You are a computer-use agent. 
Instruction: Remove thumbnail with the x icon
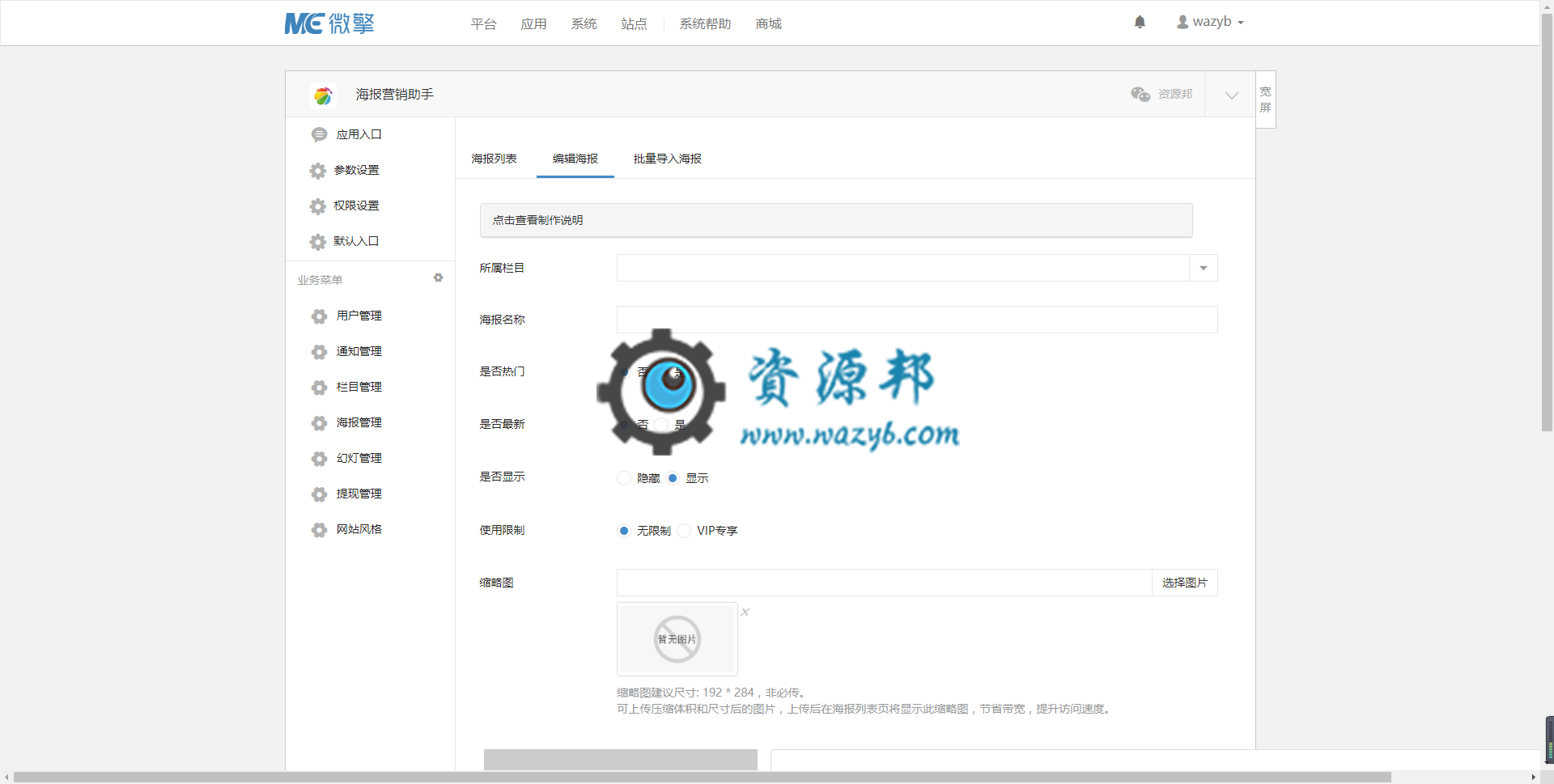(x=745, y=612)
